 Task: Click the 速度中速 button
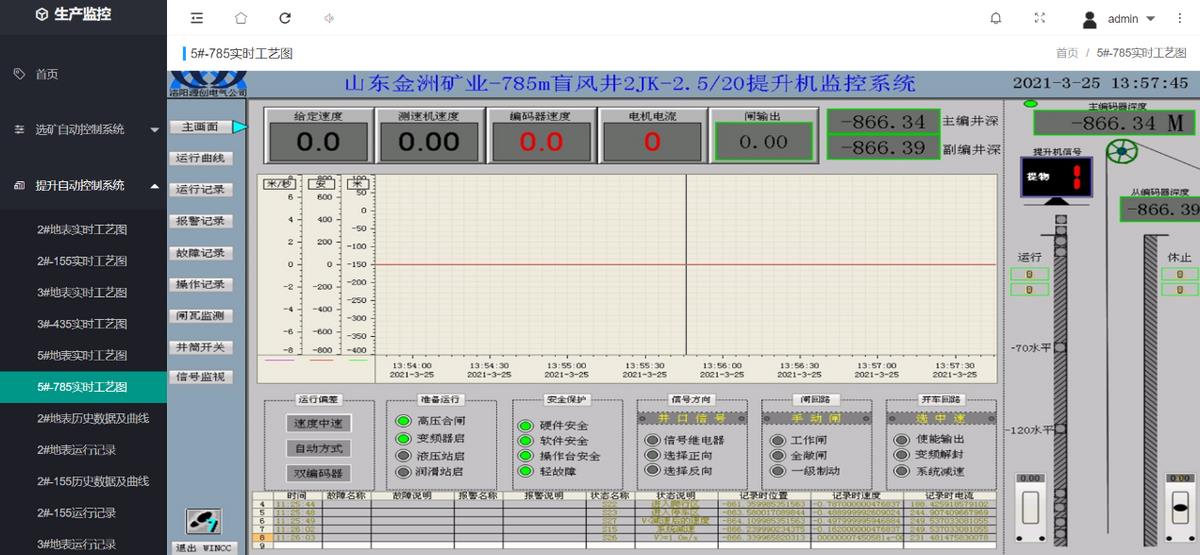[x=319, y=423]
